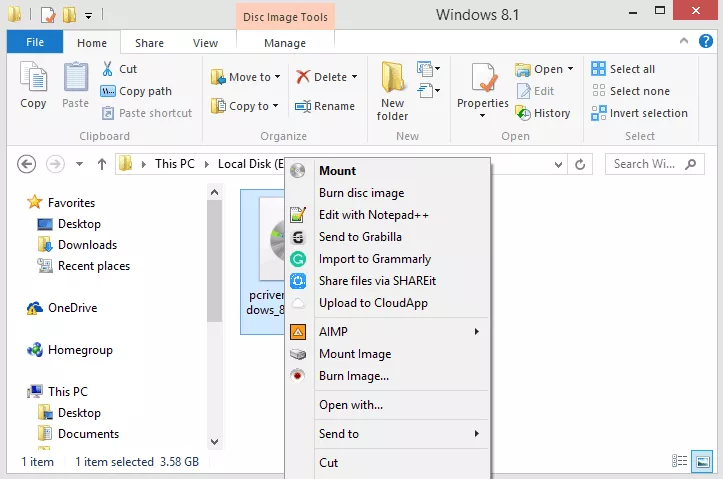Switch to Large icons view in status bar

click(x=702, y=461)
